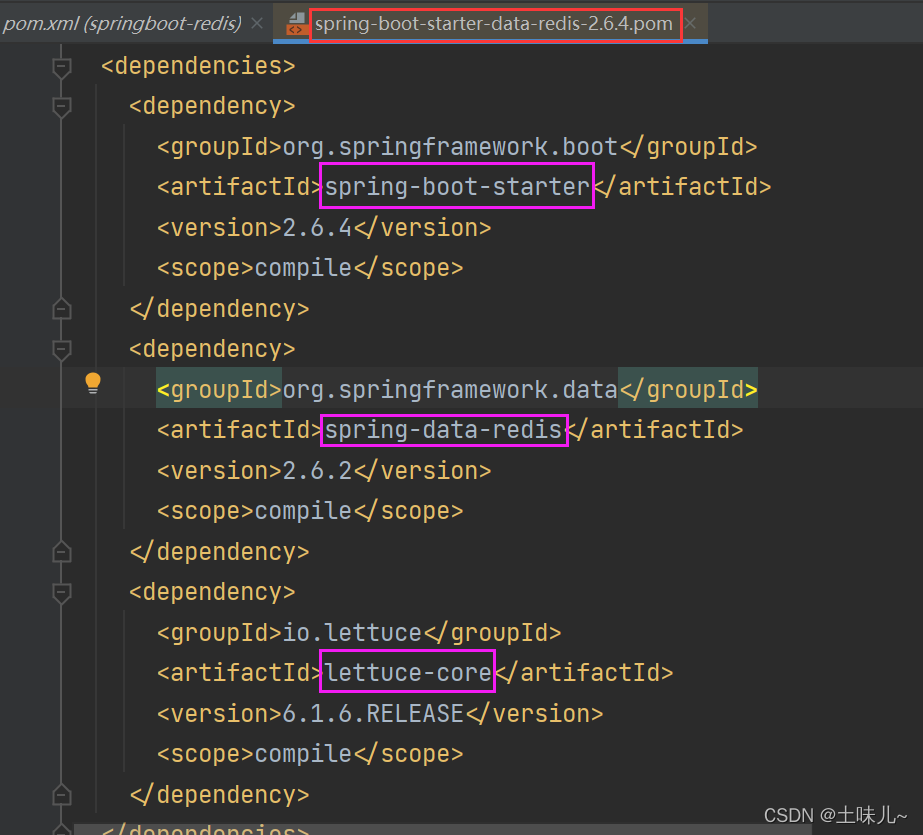Click the yellow intention lightbulb icon
Image resolution: width=923 pixels, height=835 pixels.
tap(93, 384)
